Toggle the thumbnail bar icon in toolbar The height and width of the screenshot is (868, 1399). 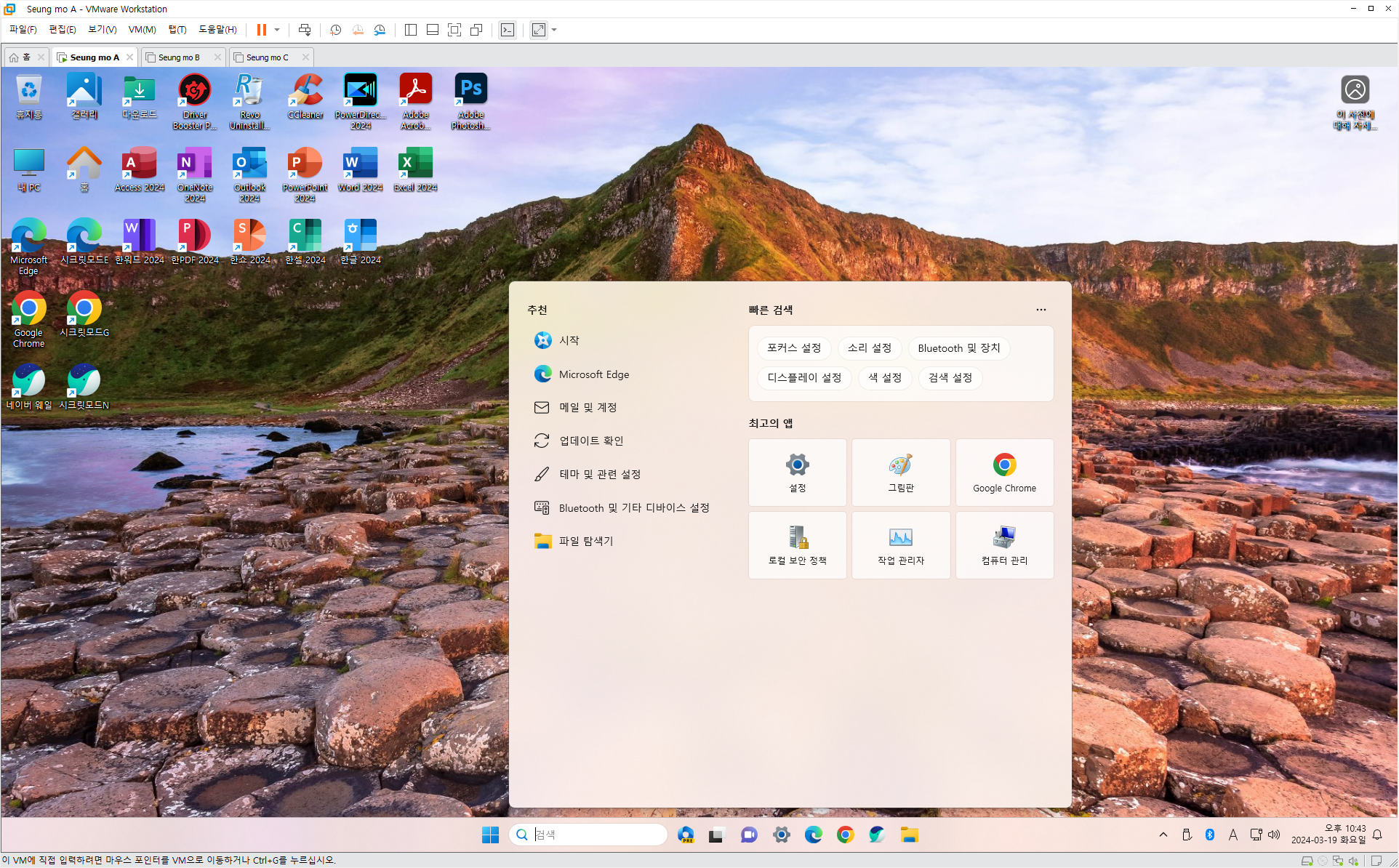click(x=433, y=30)
